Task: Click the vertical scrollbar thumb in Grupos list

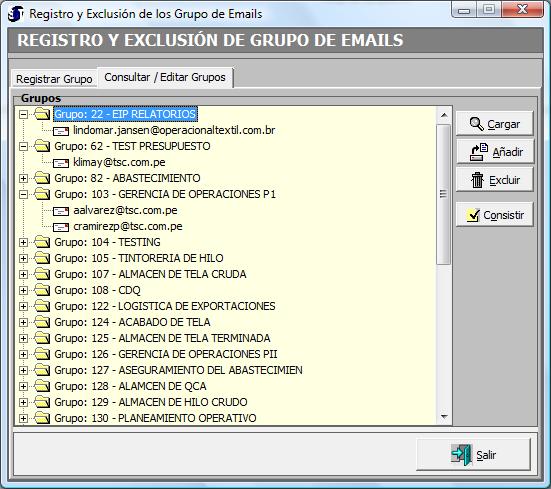Action: [443, 194]
